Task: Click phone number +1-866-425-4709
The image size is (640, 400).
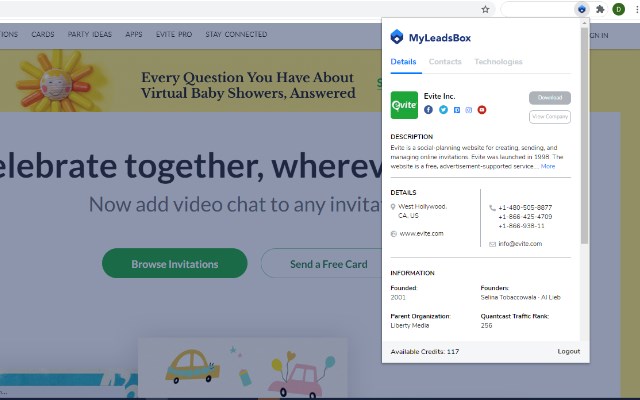Action: click(525, 217)
